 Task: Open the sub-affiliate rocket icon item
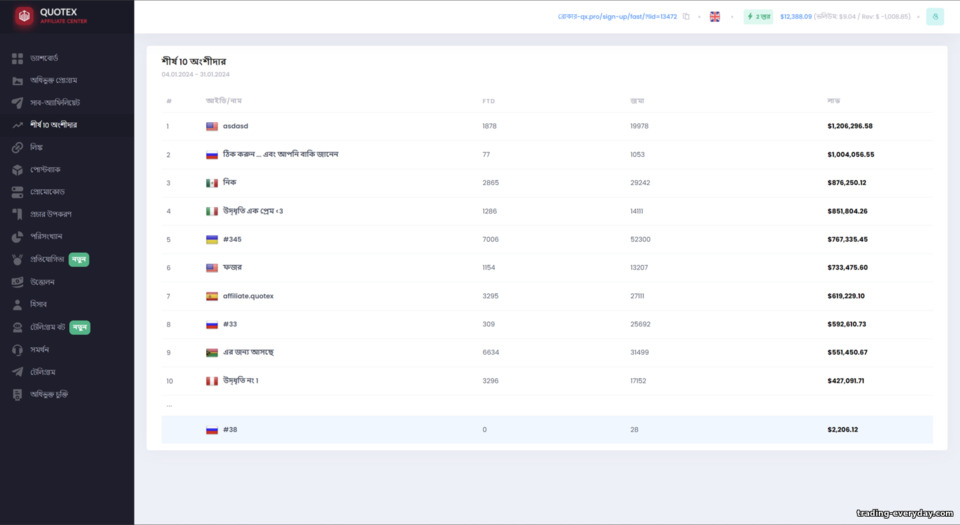point(17,103)
